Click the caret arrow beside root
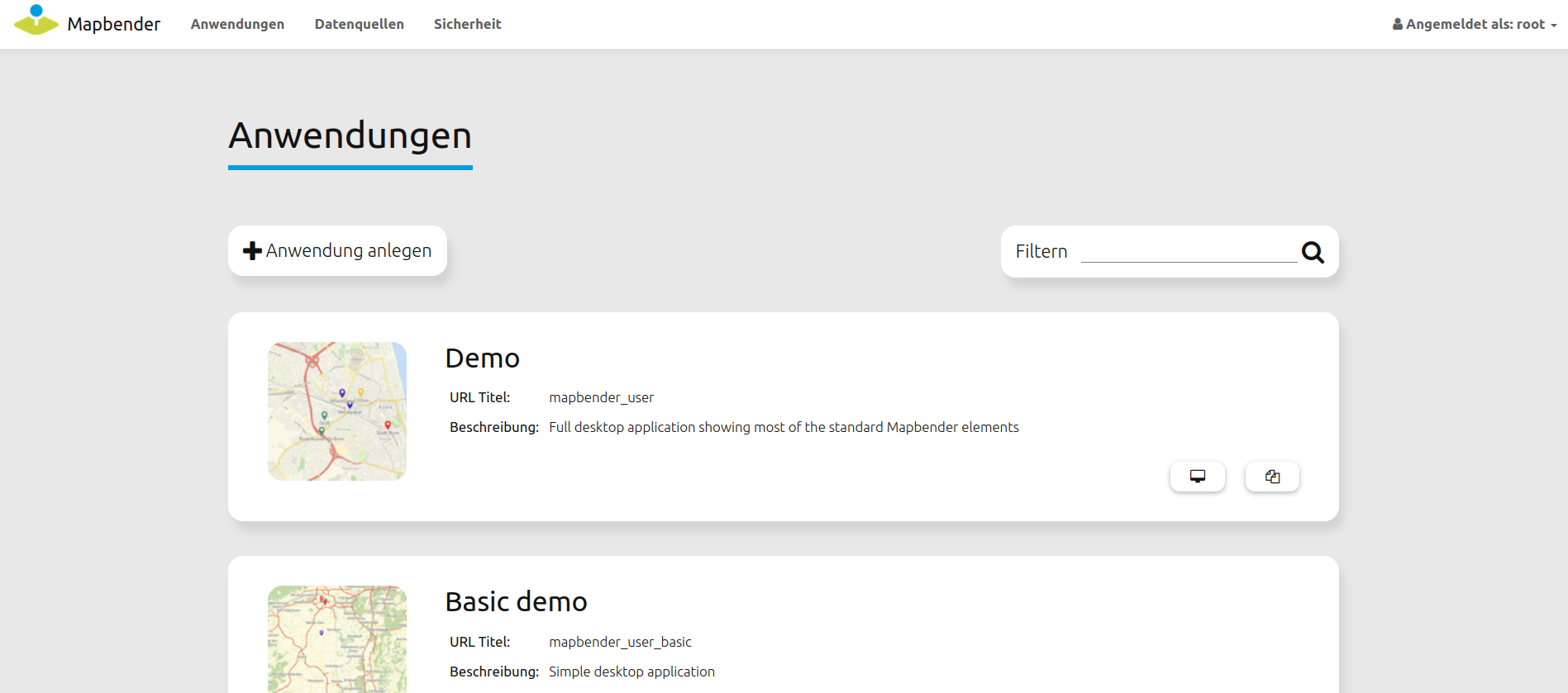Screen dimensions: 1568x693 pyautogui.click(x=1554, y=26)
